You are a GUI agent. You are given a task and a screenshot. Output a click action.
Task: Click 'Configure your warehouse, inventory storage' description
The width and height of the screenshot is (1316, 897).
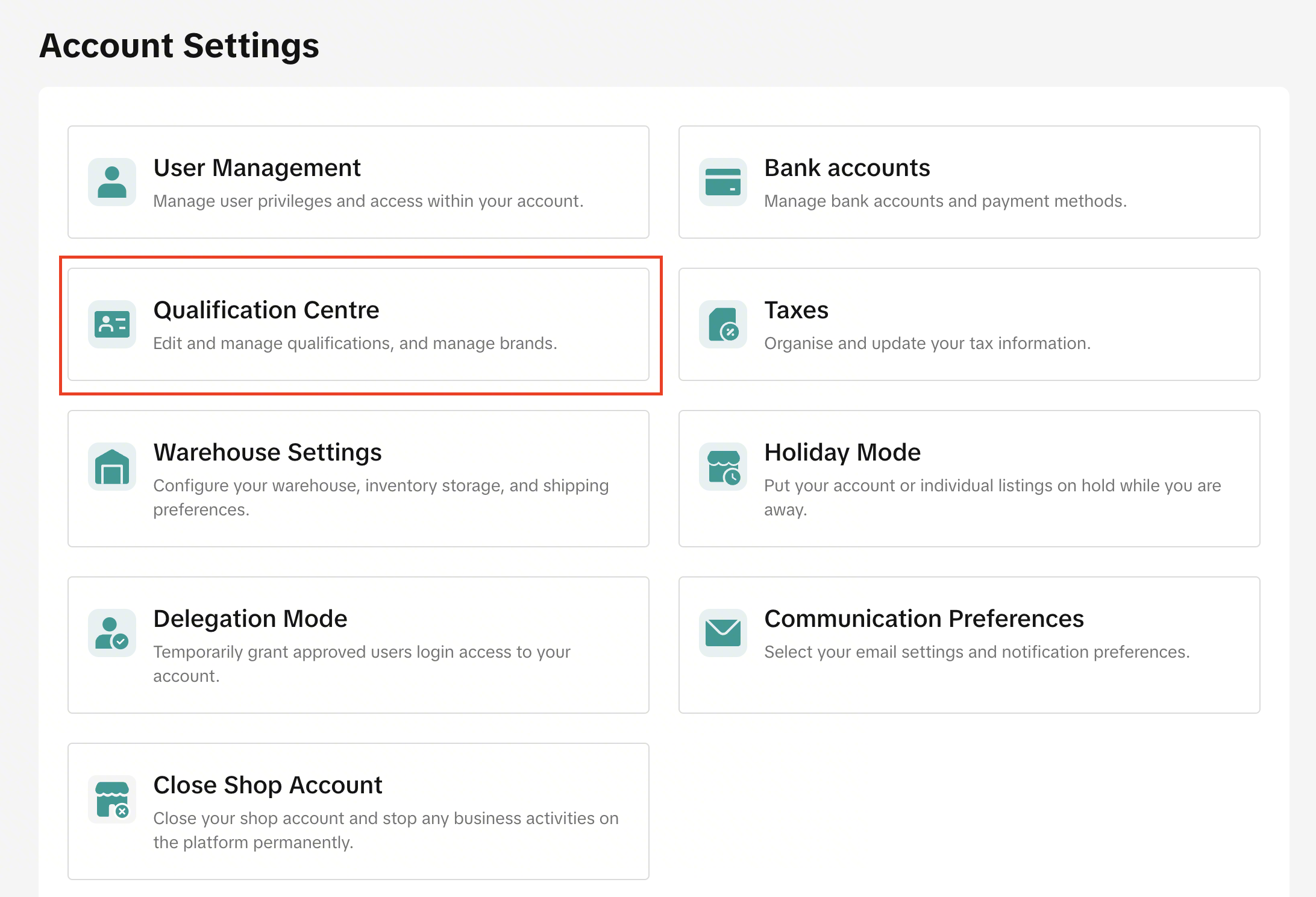pyautogui.click(x=381, y=497)
